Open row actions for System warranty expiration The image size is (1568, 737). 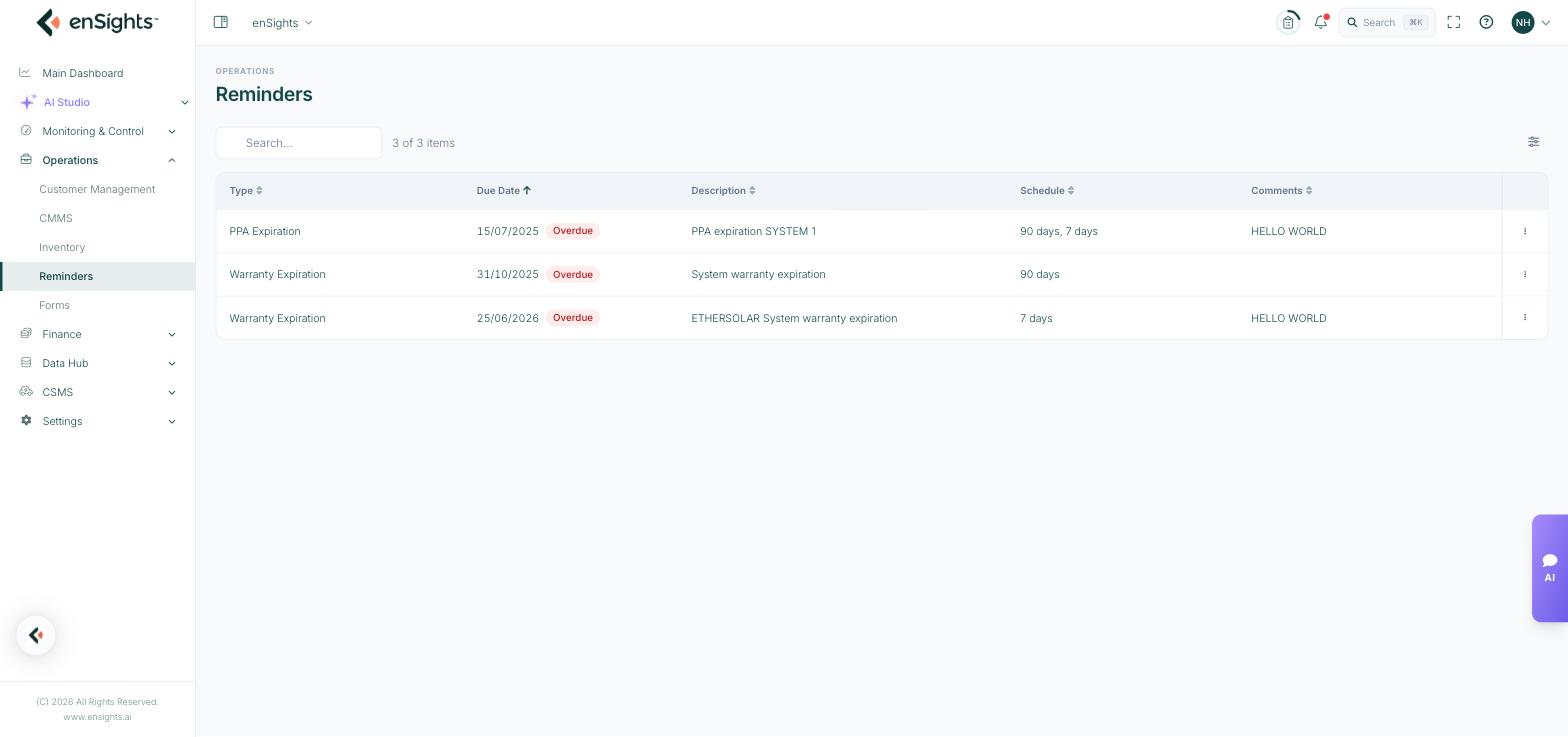tap(1525, 274)
